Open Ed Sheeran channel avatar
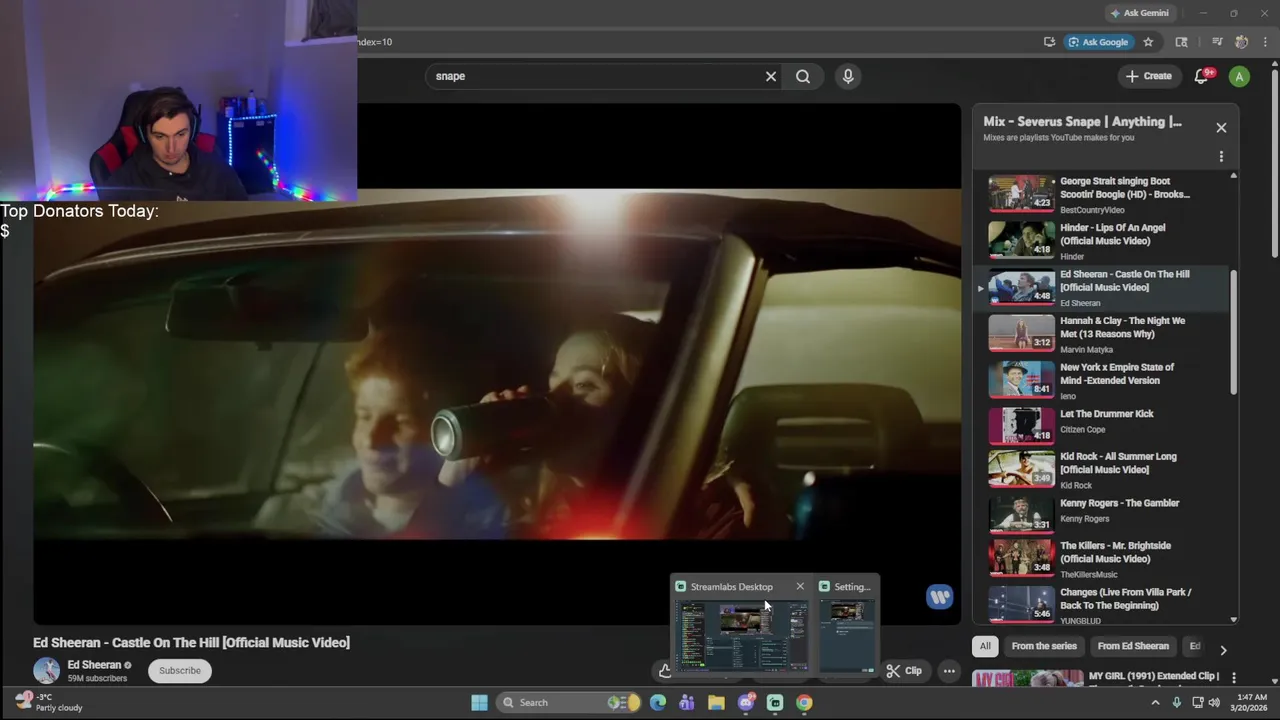Viewport: 1280px width, 720px height. [46, 671]
